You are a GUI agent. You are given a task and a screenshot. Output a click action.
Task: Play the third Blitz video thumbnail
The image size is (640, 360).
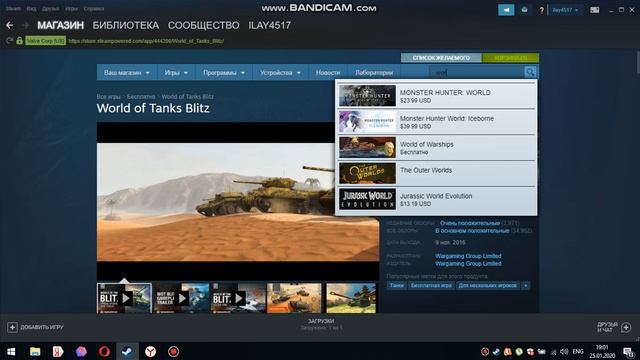(238, 298)
